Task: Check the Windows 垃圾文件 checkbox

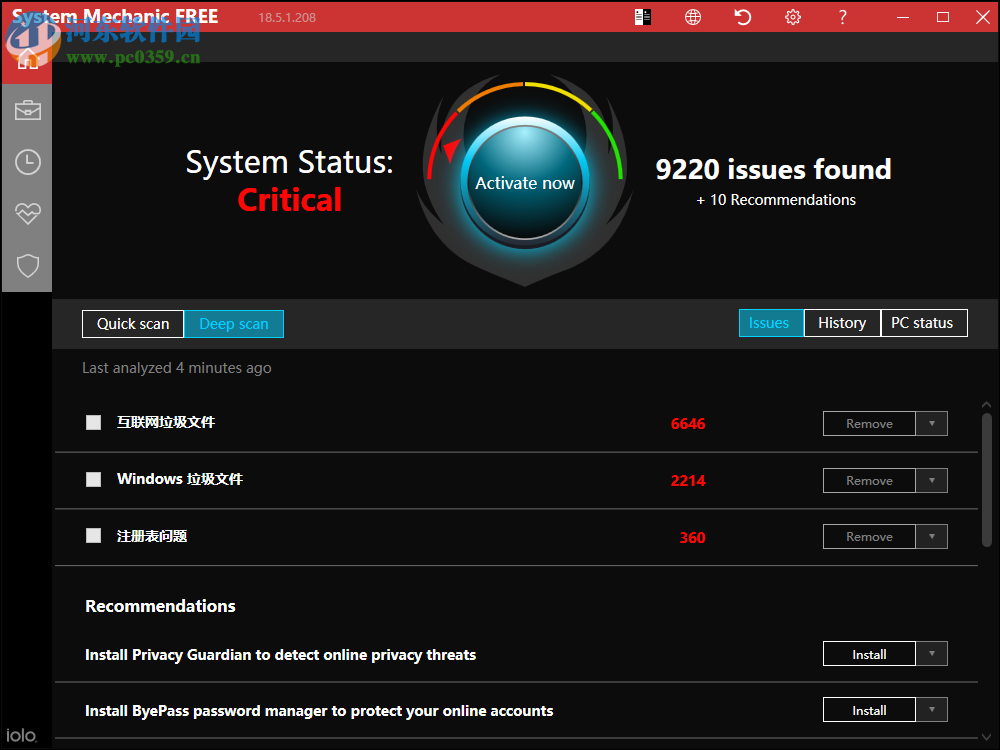Action: pyautogui.click(x=93, y=479)
